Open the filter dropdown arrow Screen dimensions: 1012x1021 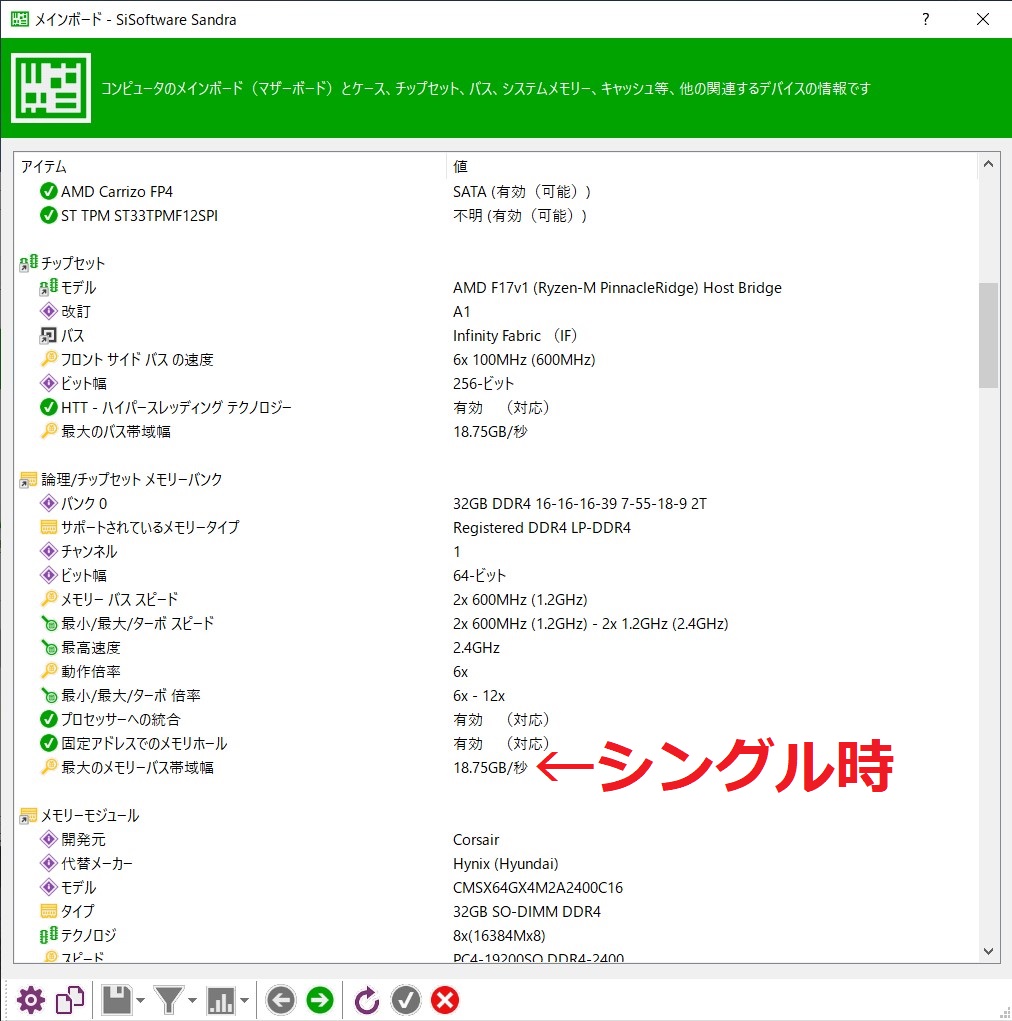[192, 1000]
